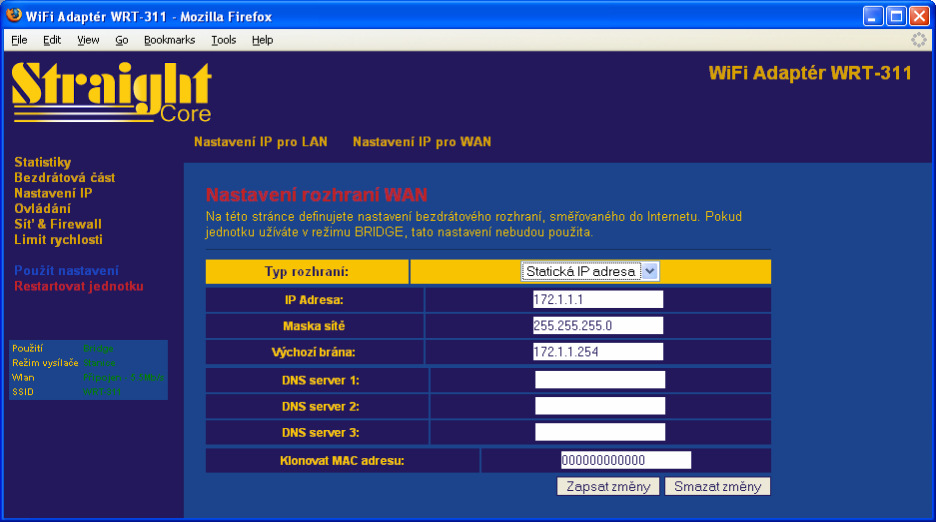
Task: Minimize the Firefox window
Action: click(x=873, y=16)
